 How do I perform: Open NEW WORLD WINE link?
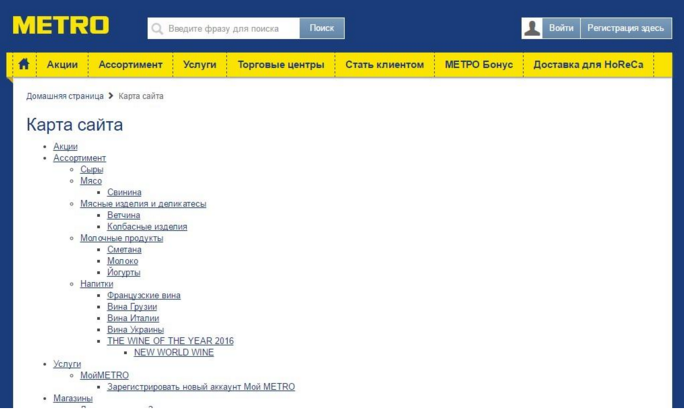pyautogui.click(x=174, y=352)
